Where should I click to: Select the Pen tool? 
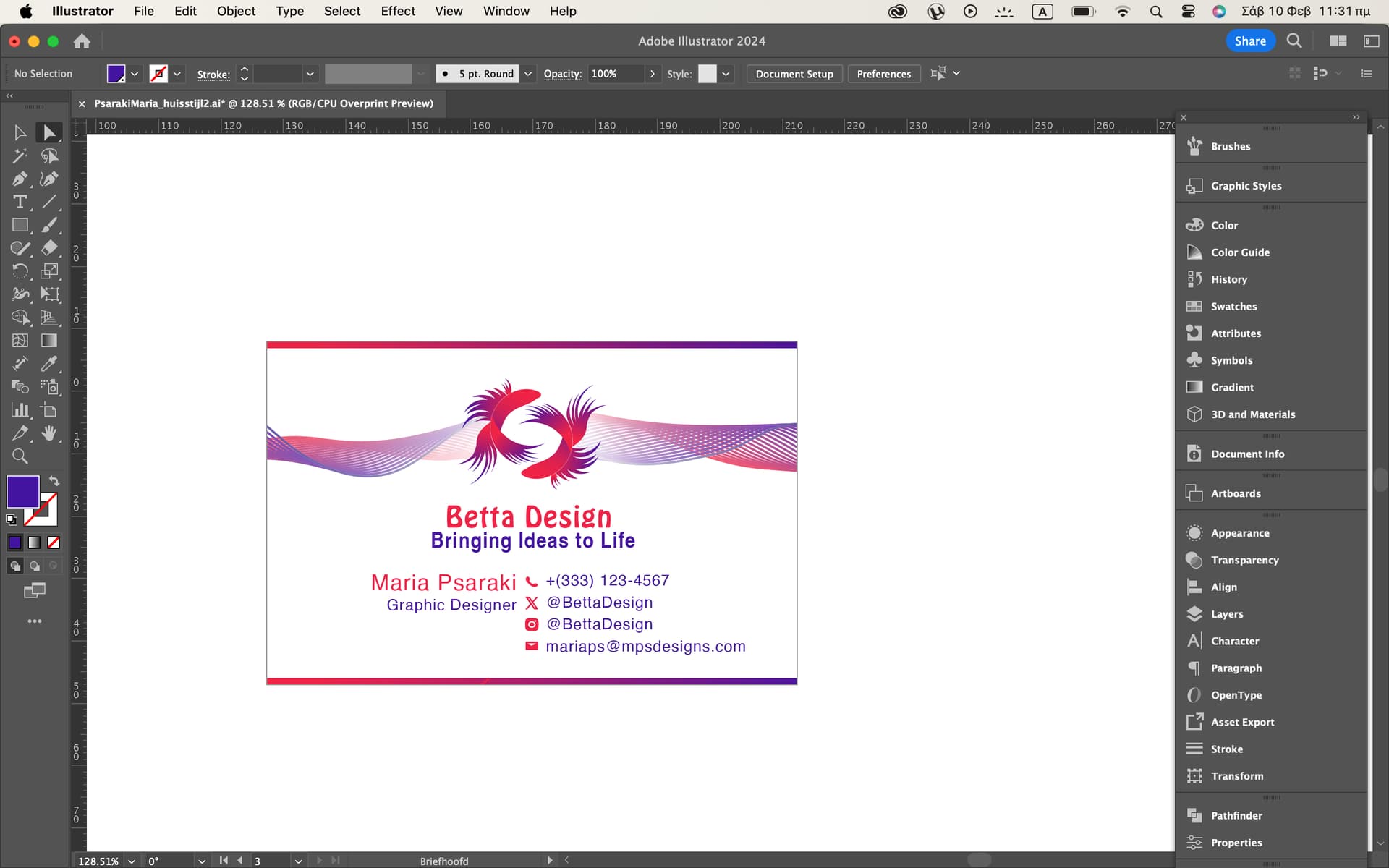click(20, 179)
